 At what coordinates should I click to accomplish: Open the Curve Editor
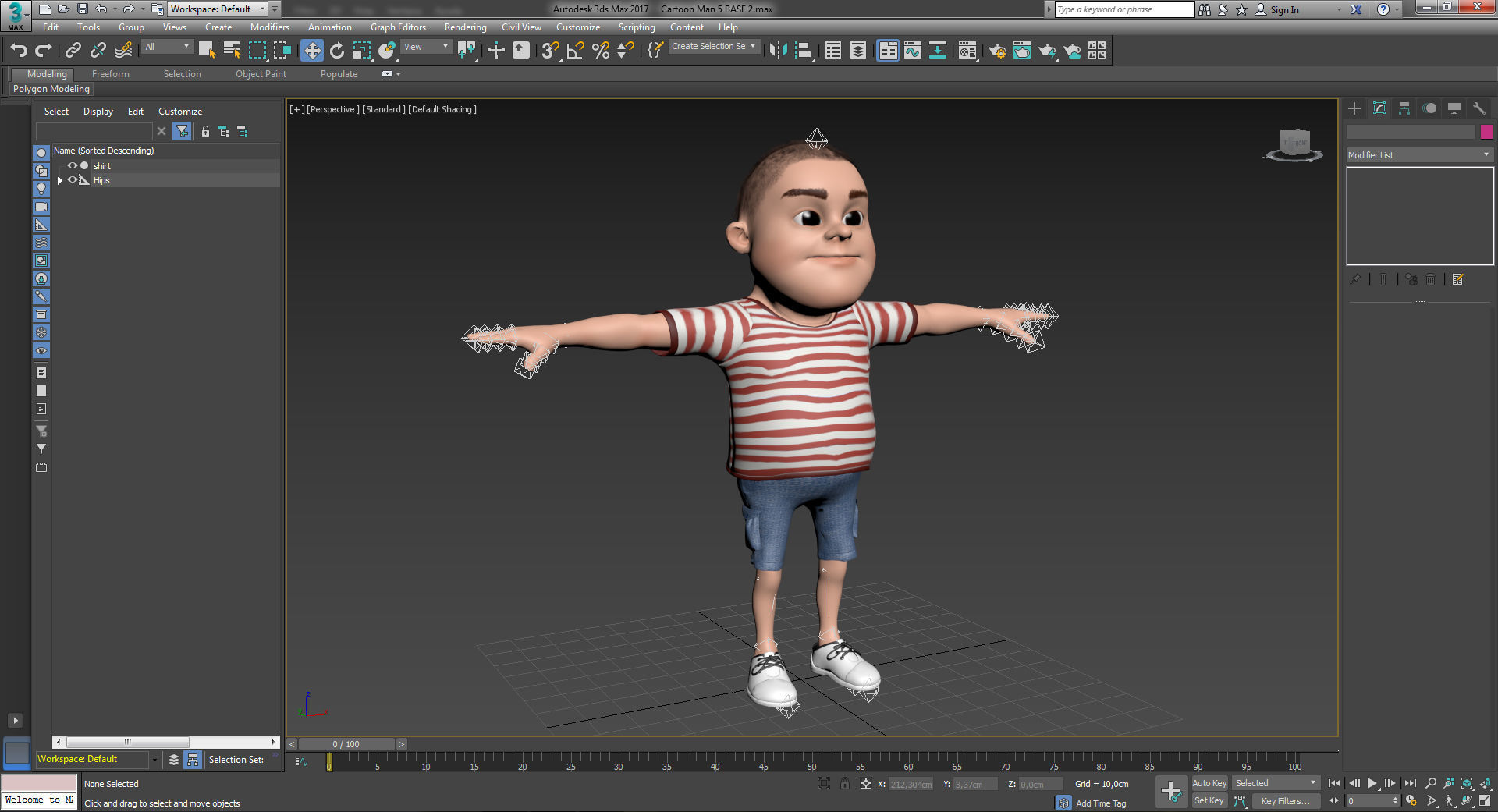coord(913,51)
